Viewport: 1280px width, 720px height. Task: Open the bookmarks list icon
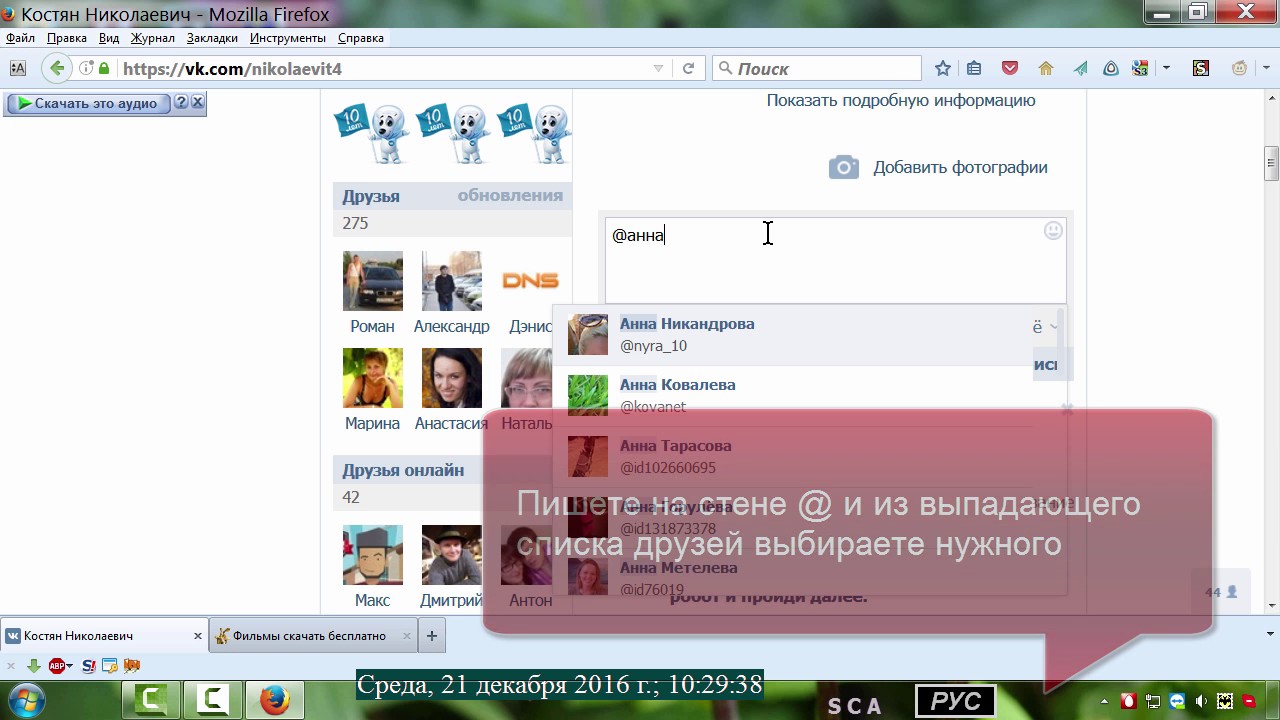pyautogui.click(x=974, y=68)
